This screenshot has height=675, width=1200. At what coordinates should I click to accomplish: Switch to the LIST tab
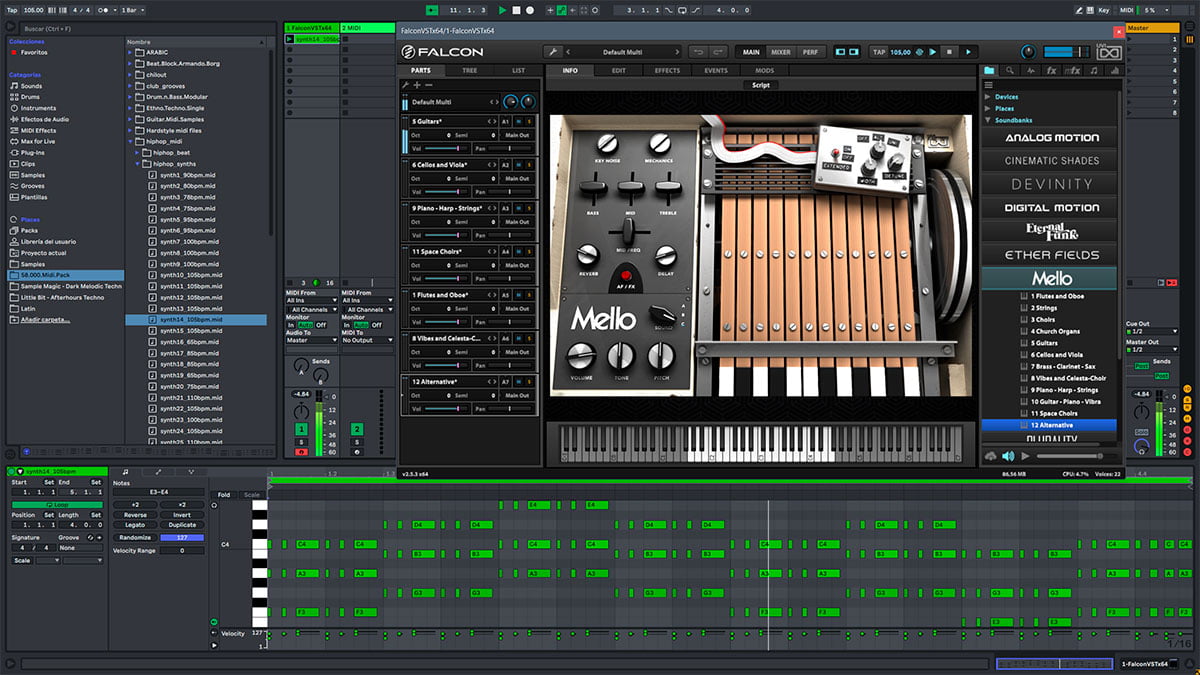(518, 71)
